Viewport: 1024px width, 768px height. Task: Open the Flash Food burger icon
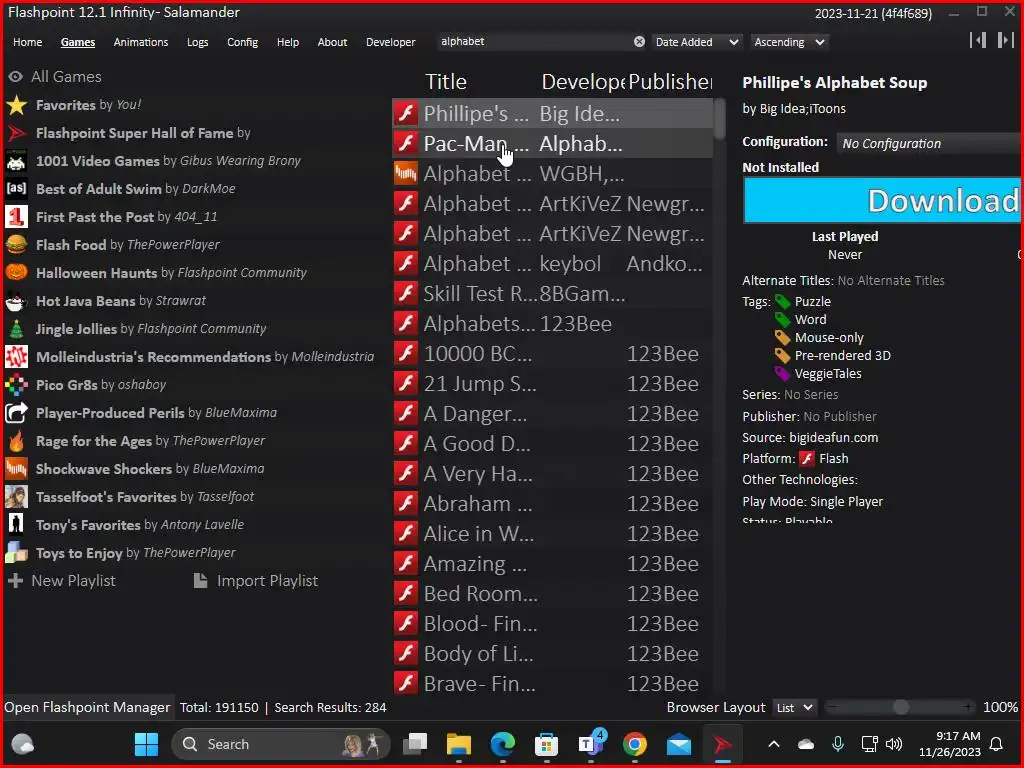[16, 245]
